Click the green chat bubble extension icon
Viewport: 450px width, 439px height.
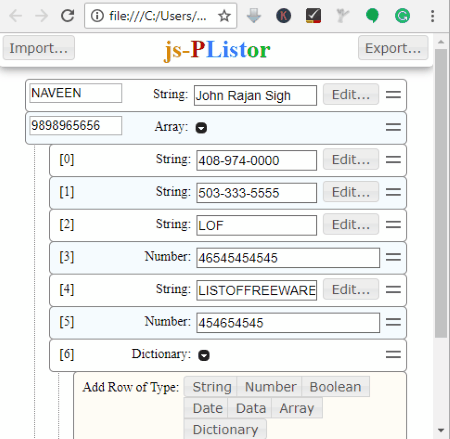click(372, 16)
